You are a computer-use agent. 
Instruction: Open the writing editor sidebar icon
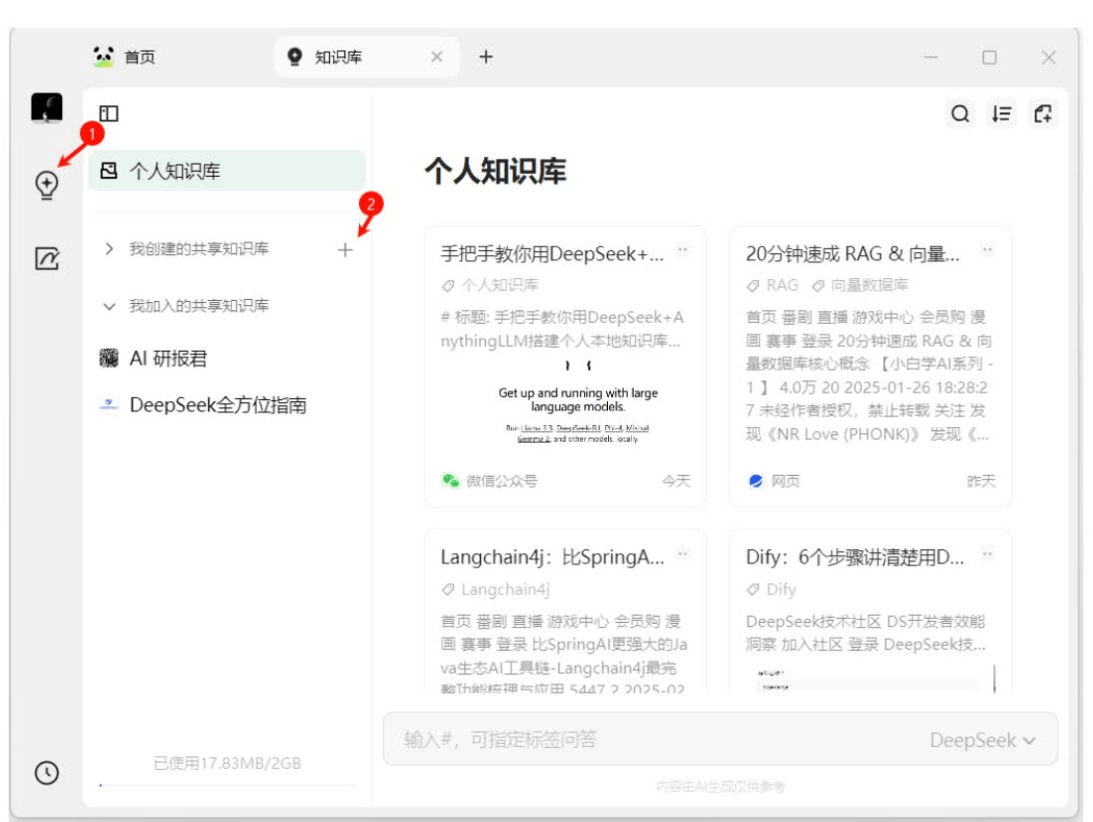[46, 259]
